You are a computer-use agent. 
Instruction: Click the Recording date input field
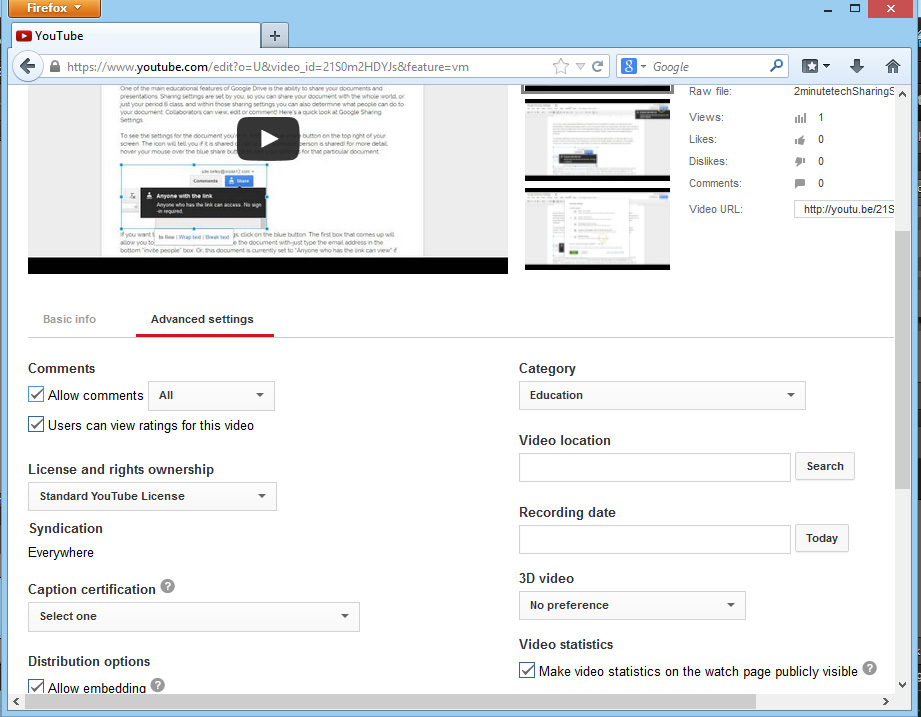pos(654,539)
